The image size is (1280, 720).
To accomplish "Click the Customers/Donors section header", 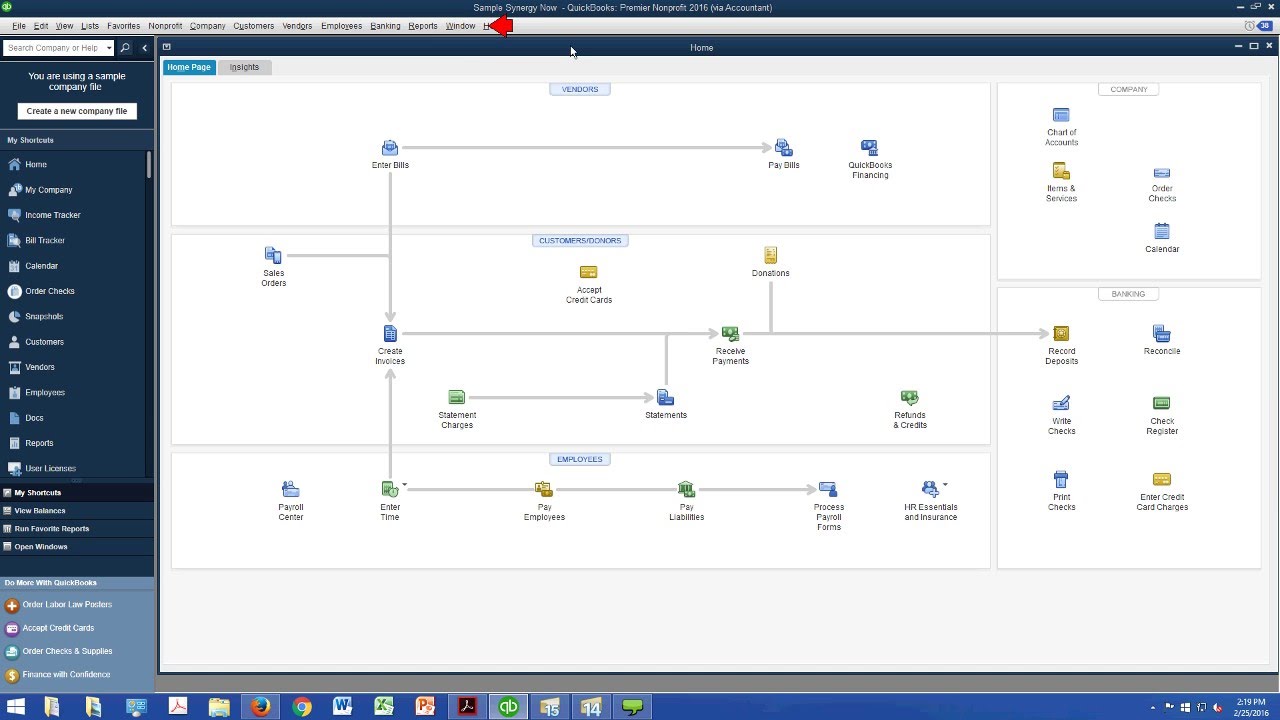I will pos(580,240).
